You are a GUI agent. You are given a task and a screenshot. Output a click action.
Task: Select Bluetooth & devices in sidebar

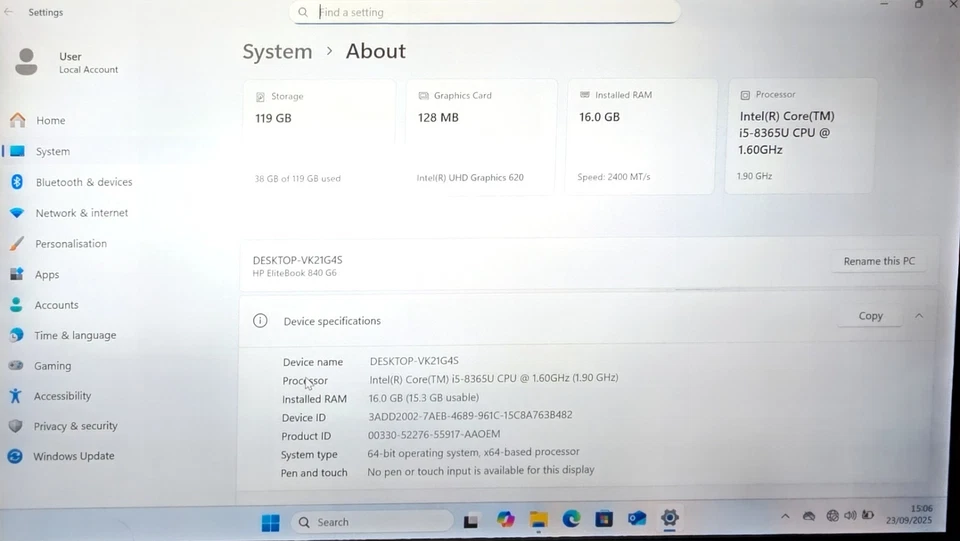[84, 182]
